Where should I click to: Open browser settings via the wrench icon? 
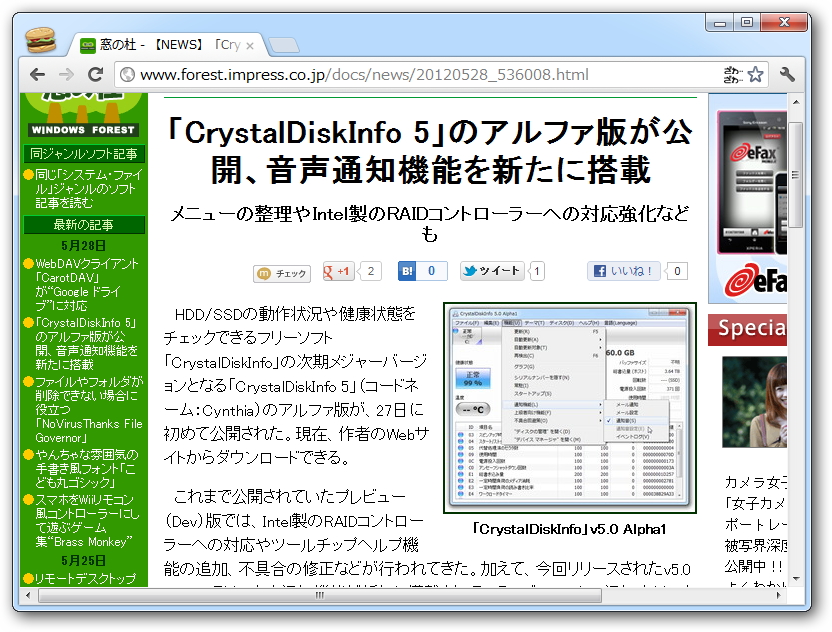tap(789, 73)
